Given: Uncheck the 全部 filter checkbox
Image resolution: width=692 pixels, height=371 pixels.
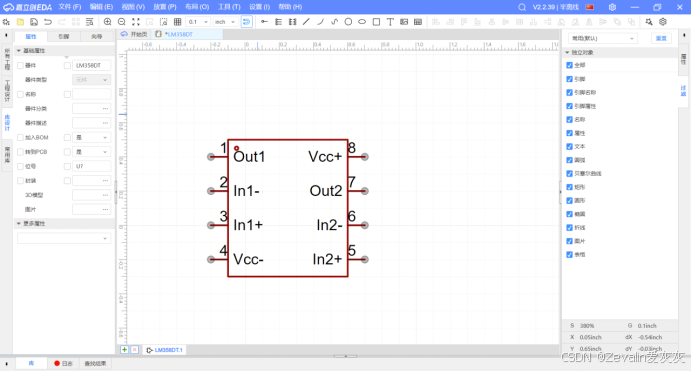Looking at the screenshot, I should (x=569, y=65).
